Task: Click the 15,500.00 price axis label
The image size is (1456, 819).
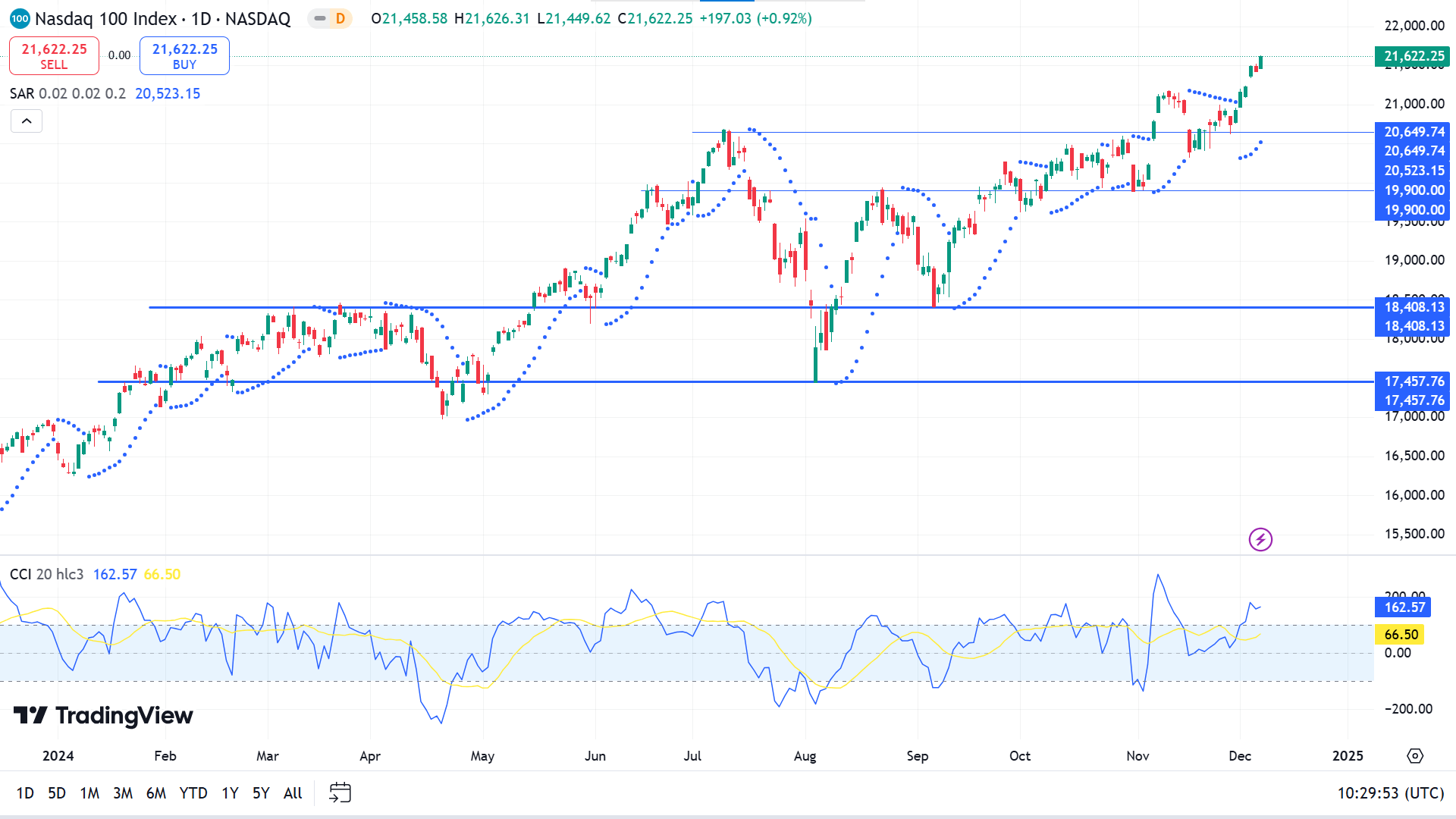Action: point(1414,534)
